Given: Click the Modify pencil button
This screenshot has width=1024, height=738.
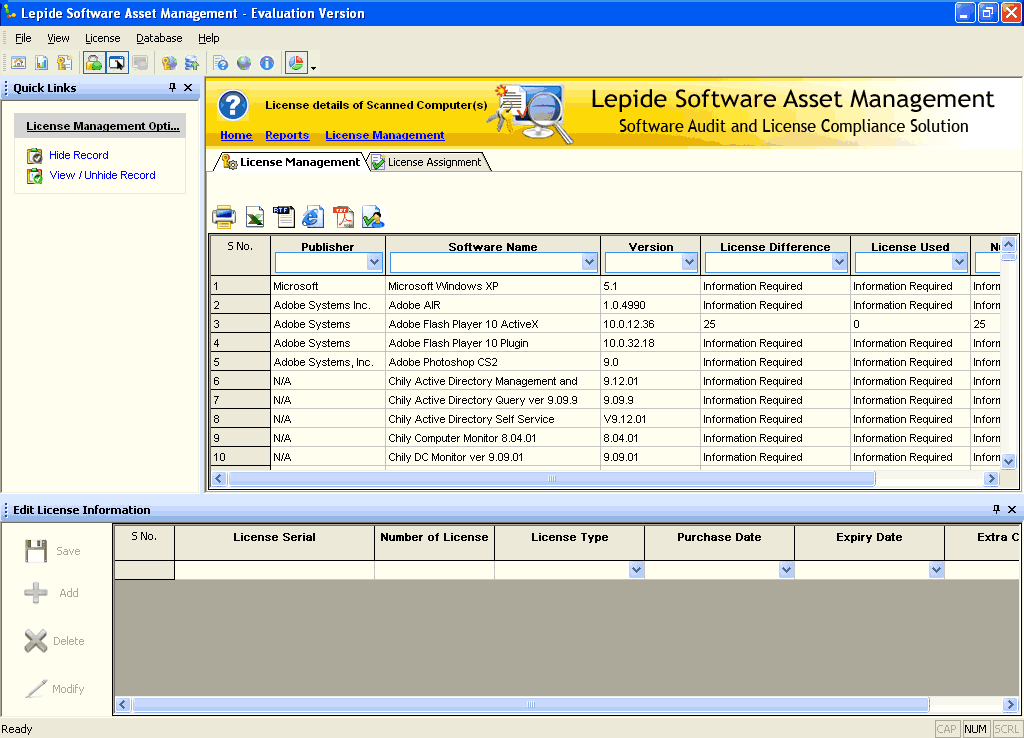Looking at the screenshot, I should [54, 689].
